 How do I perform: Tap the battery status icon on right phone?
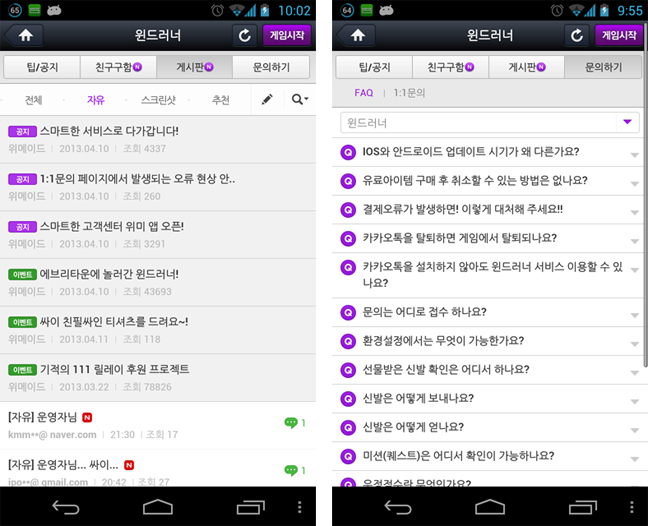click(604, 10)
